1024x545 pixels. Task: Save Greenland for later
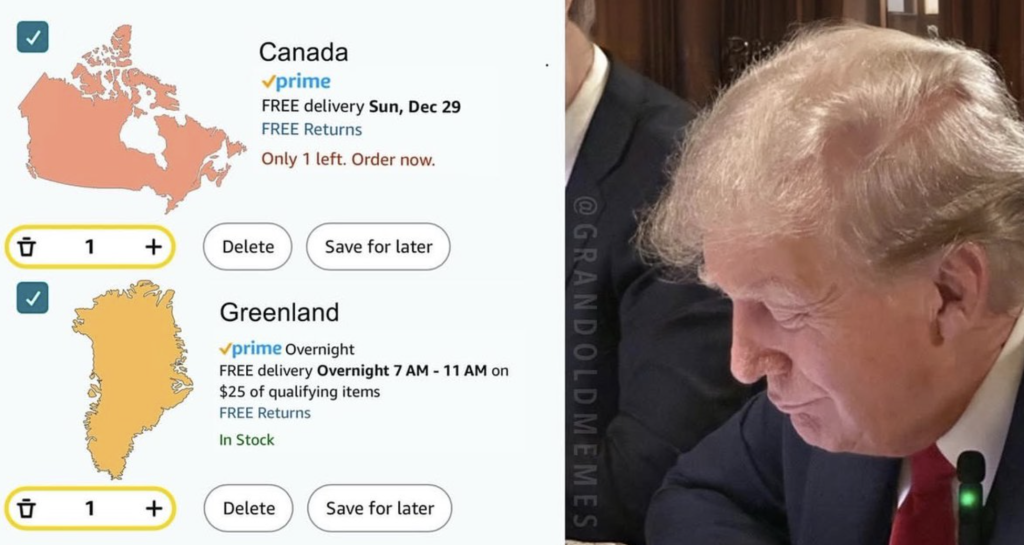tap(379, 508)
